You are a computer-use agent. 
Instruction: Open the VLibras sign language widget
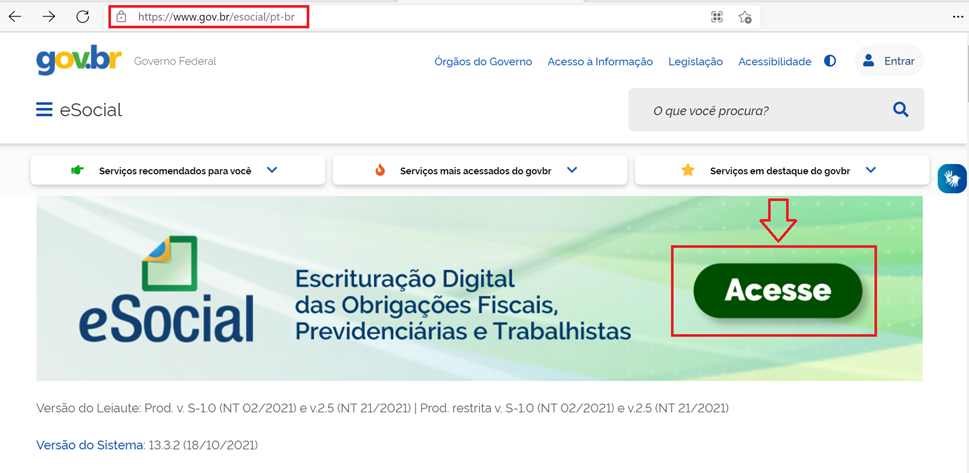952,179
